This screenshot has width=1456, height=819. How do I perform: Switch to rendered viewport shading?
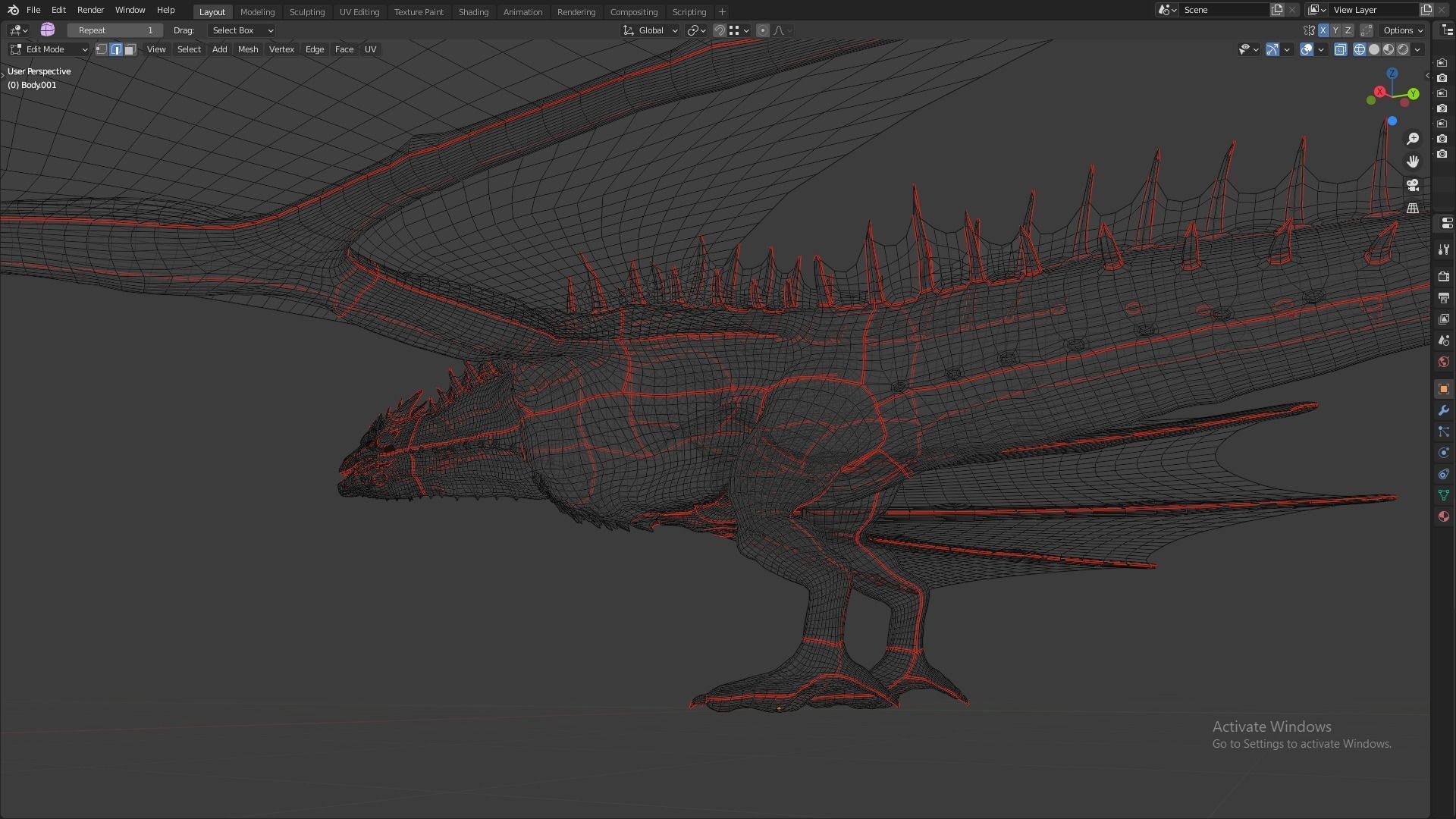[1403, 49]
